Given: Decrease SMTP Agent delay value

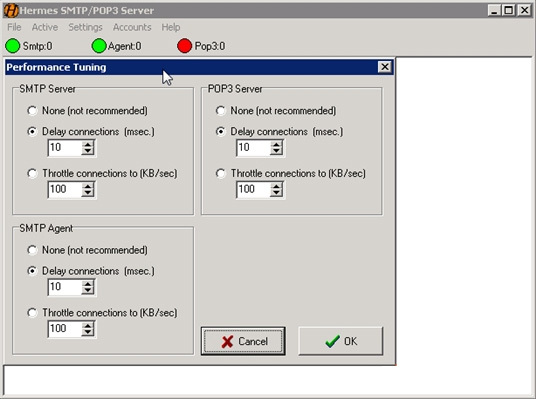Looking at the screenshot, I should [x=88, y=290].
